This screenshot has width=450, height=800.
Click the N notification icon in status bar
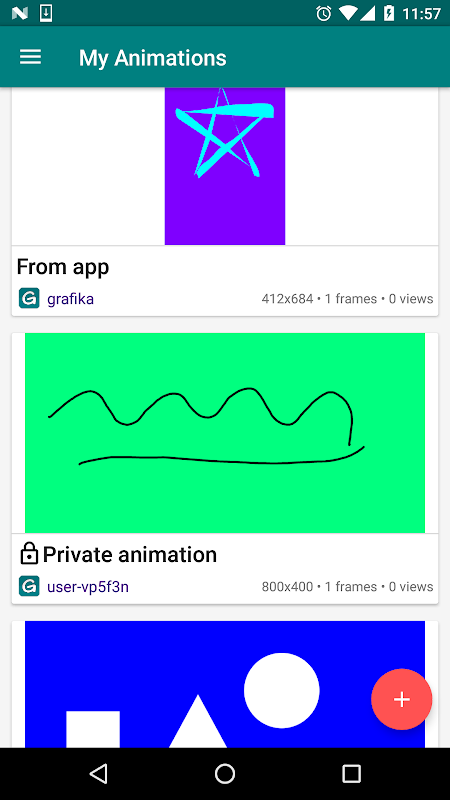[x=19, y=13]
